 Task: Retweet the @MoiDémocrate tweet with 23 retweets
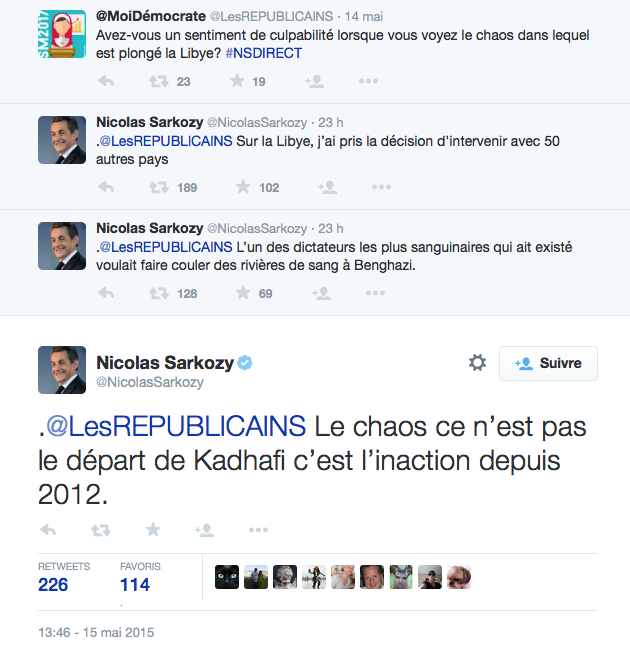coord(158,82)
